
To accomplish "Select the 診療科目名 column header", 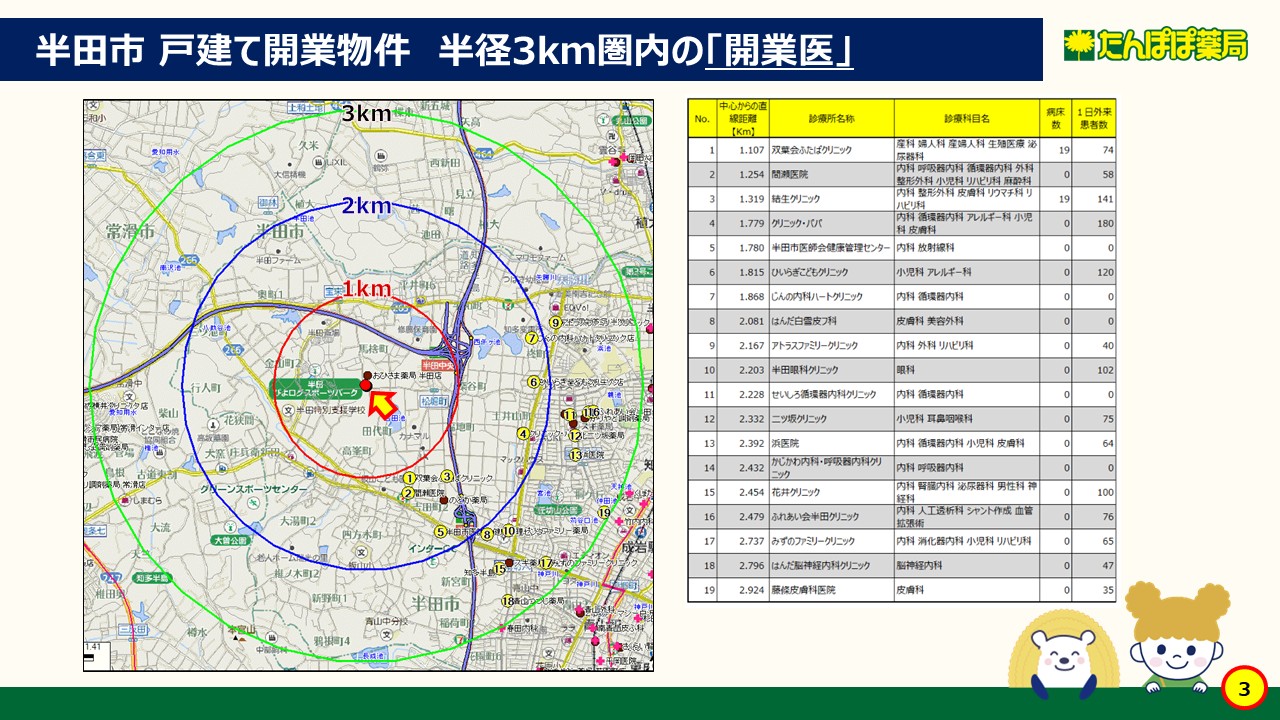I will 966,118.
